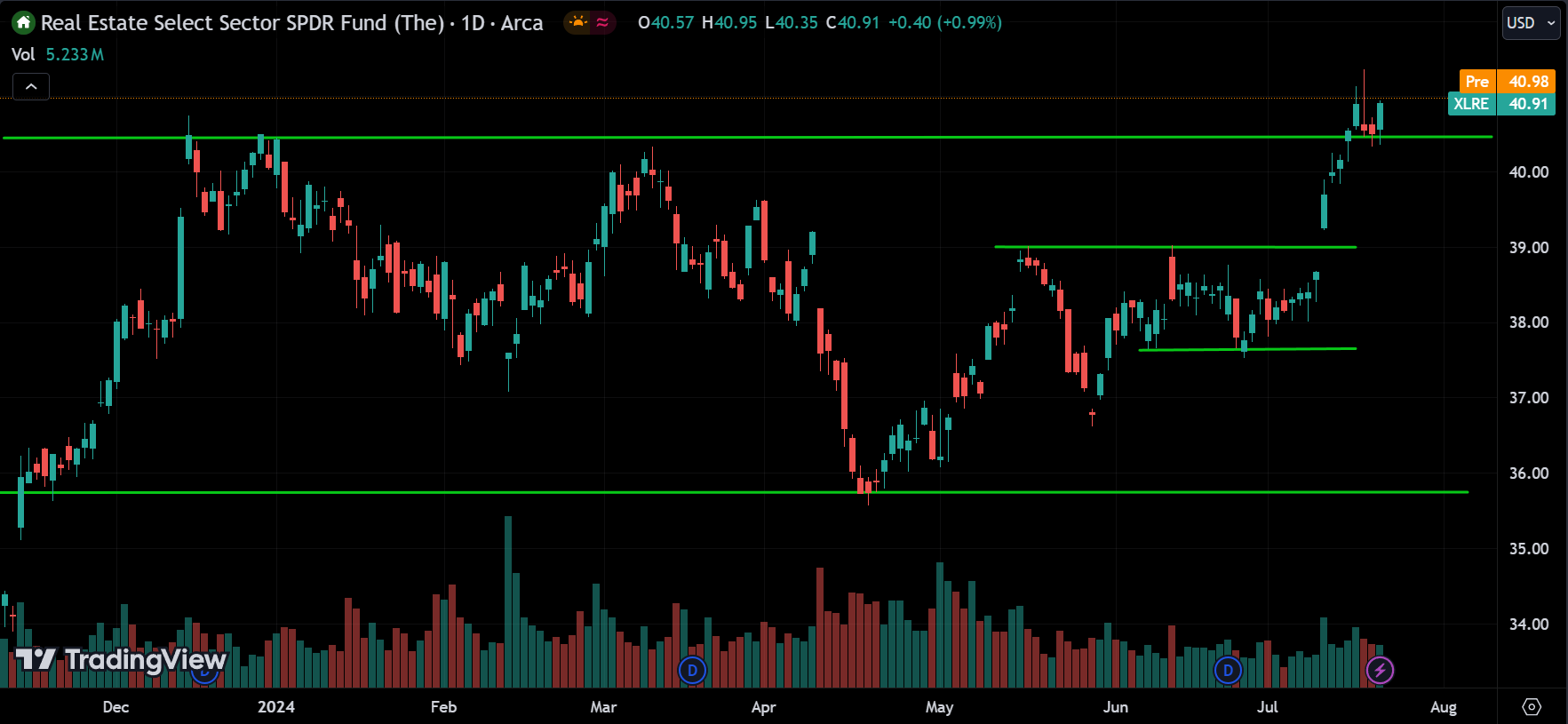Click the dividend marker near April

(x=692, y=670)
